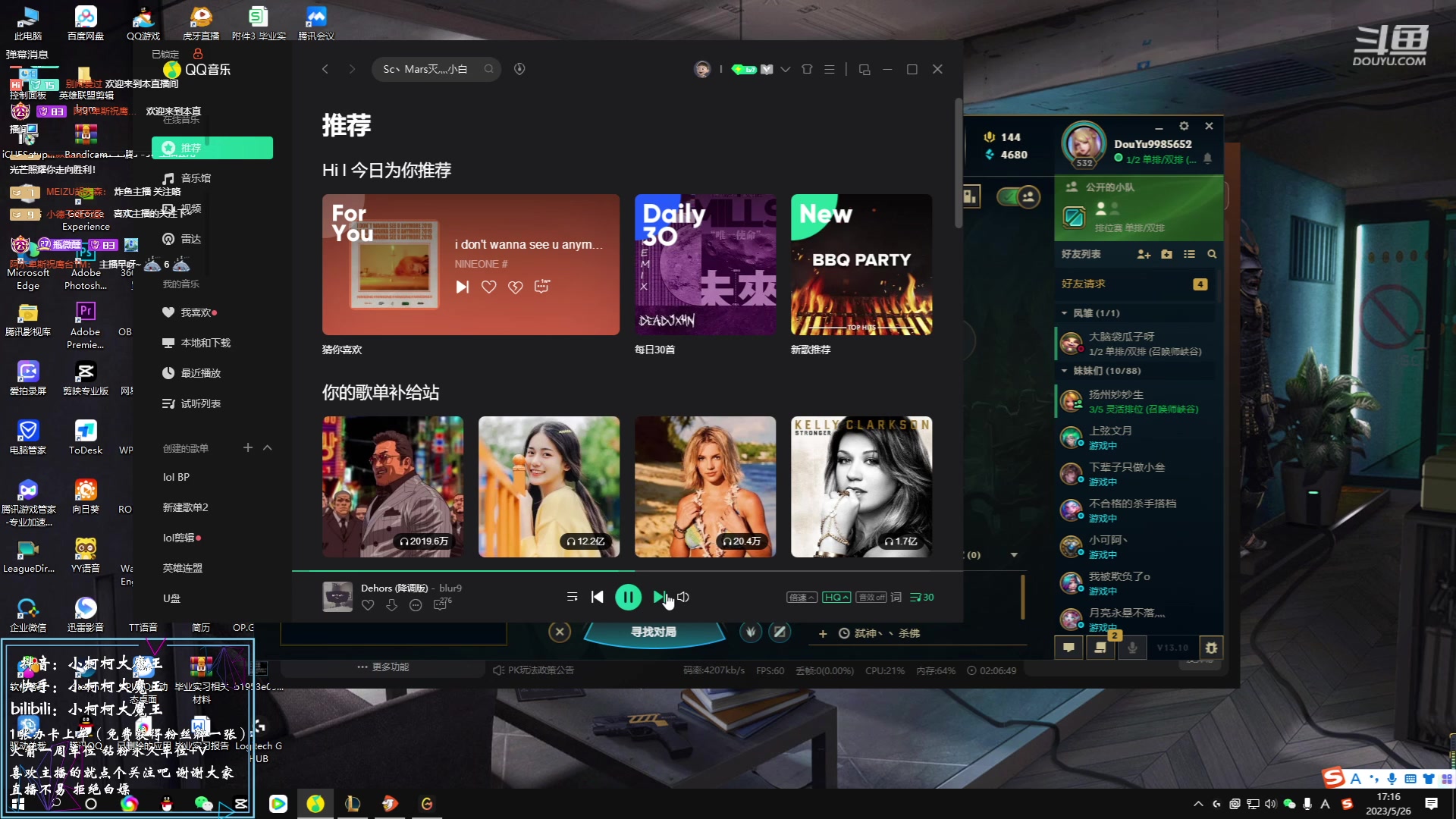The image size is (1456, 819).
Task: Toggle League notifications bell icon
Action: (1208, 158)
